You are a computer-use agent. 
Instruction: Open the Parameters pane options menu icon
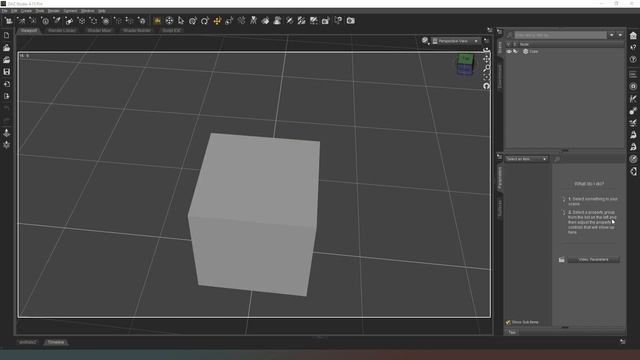500,156
